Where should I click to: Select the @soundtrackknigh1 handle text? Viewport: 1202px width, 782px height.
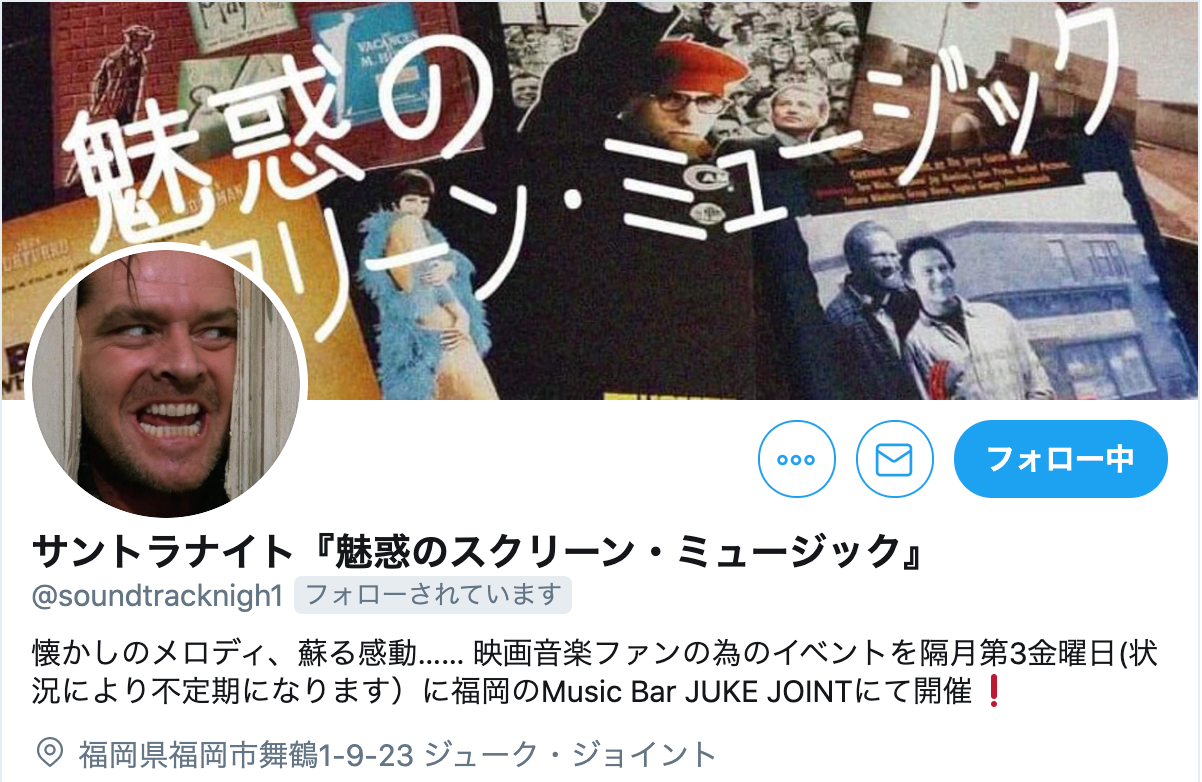click(x=158, y=596)
